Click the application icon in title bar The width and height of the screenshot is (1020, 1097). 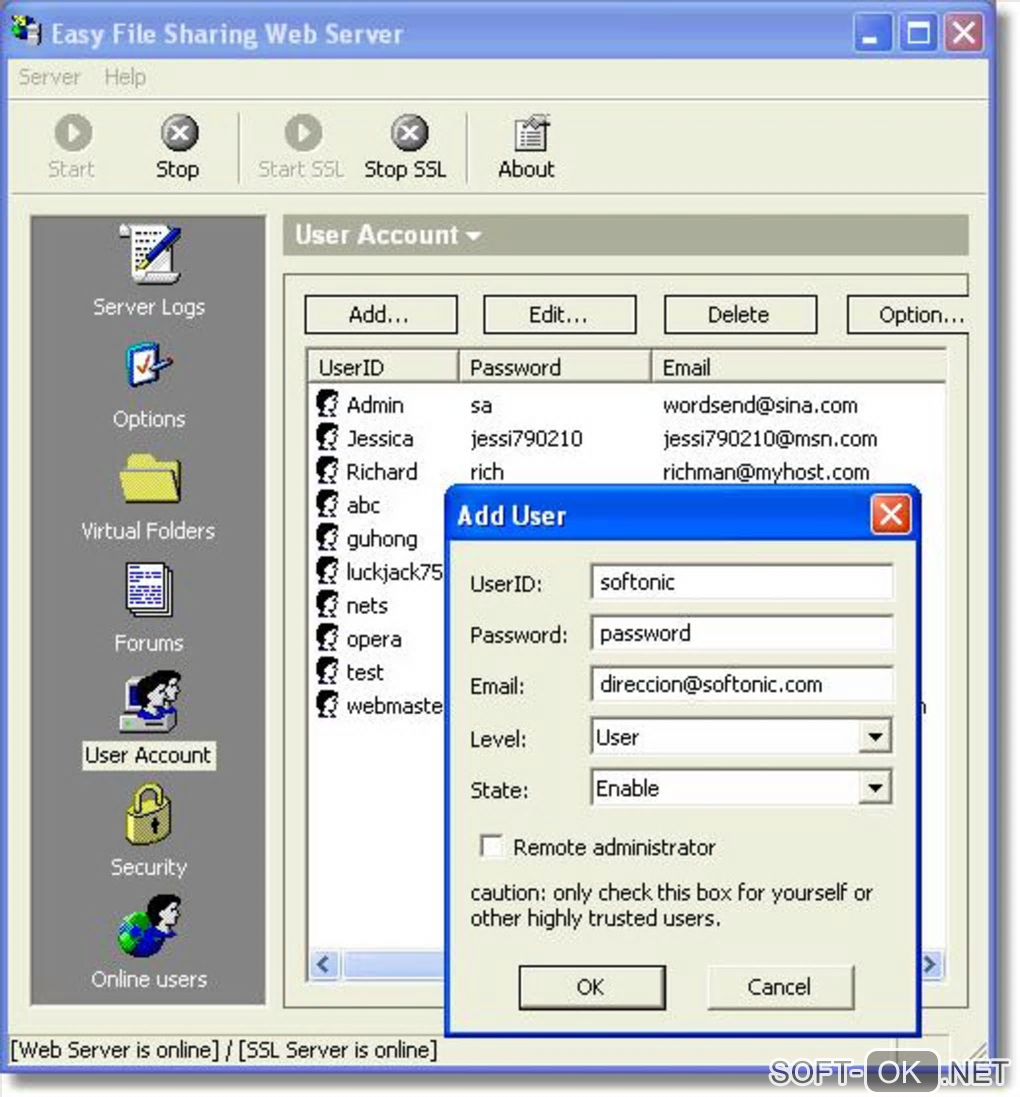[27, 29]
